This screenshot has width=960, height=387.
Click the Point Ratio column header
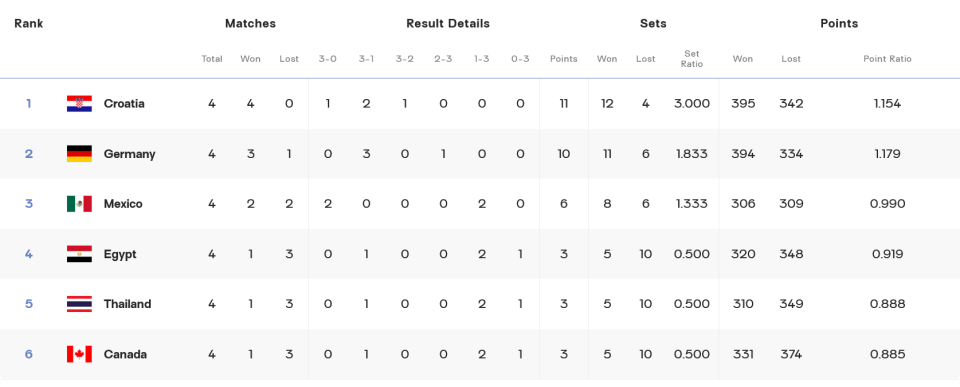[x=888, y=59]
